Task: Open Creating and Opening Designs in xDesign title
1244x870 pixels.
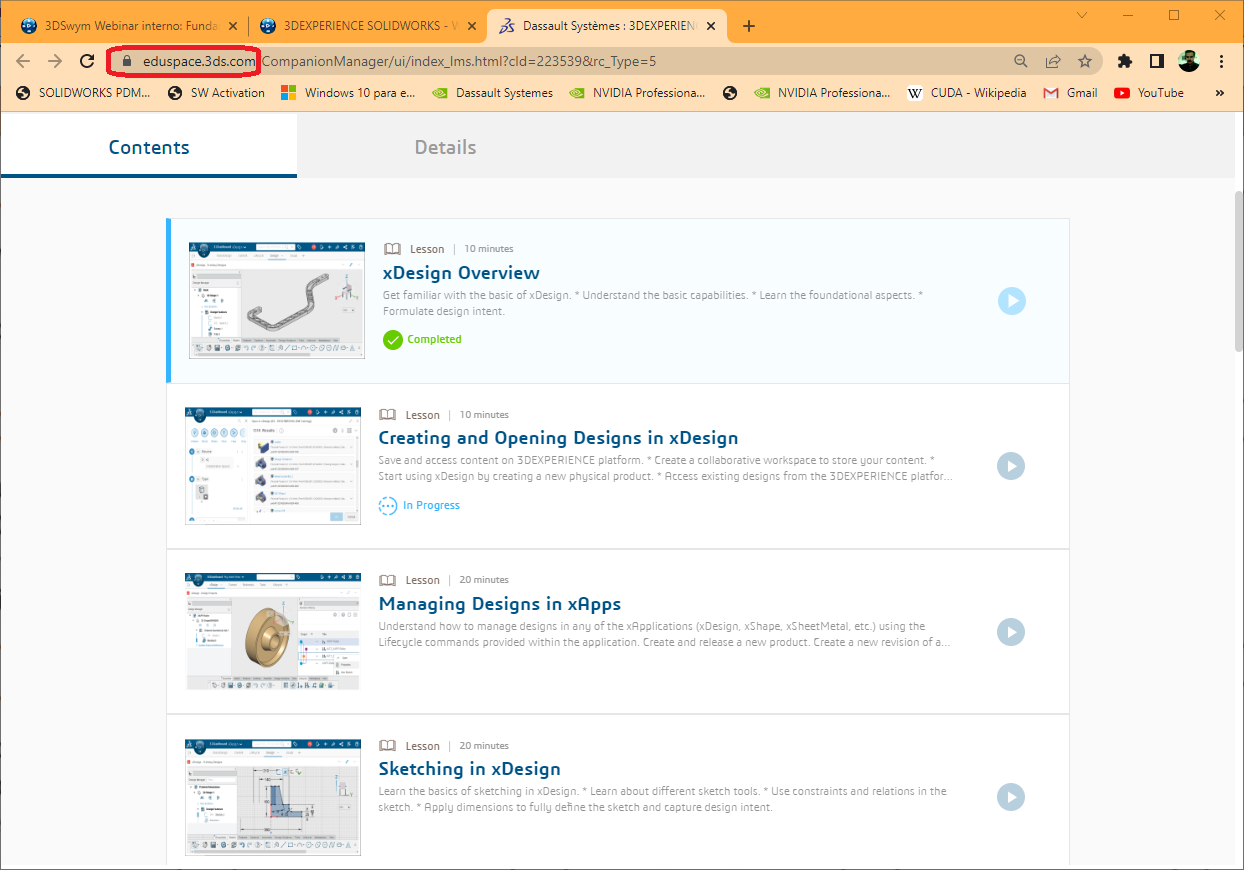Action: (558, 438)
